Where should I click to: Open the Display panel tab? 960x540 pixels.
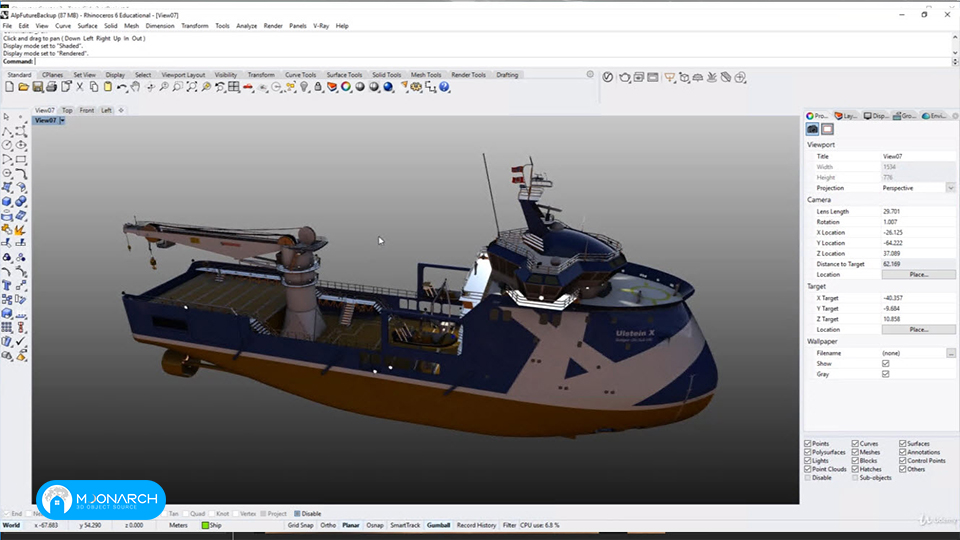pyautogui.click(x=876, y=116)
